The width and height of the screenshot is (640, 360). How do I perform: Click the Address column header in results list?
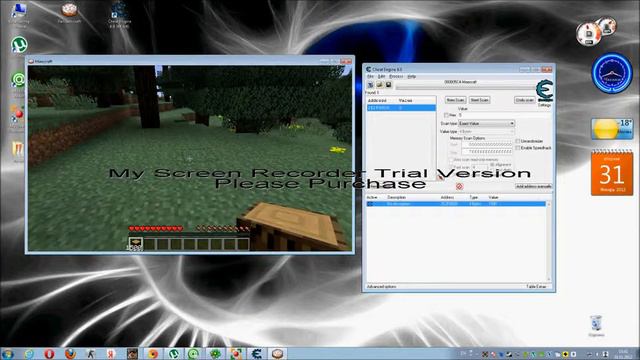click(x=377, y=100)
